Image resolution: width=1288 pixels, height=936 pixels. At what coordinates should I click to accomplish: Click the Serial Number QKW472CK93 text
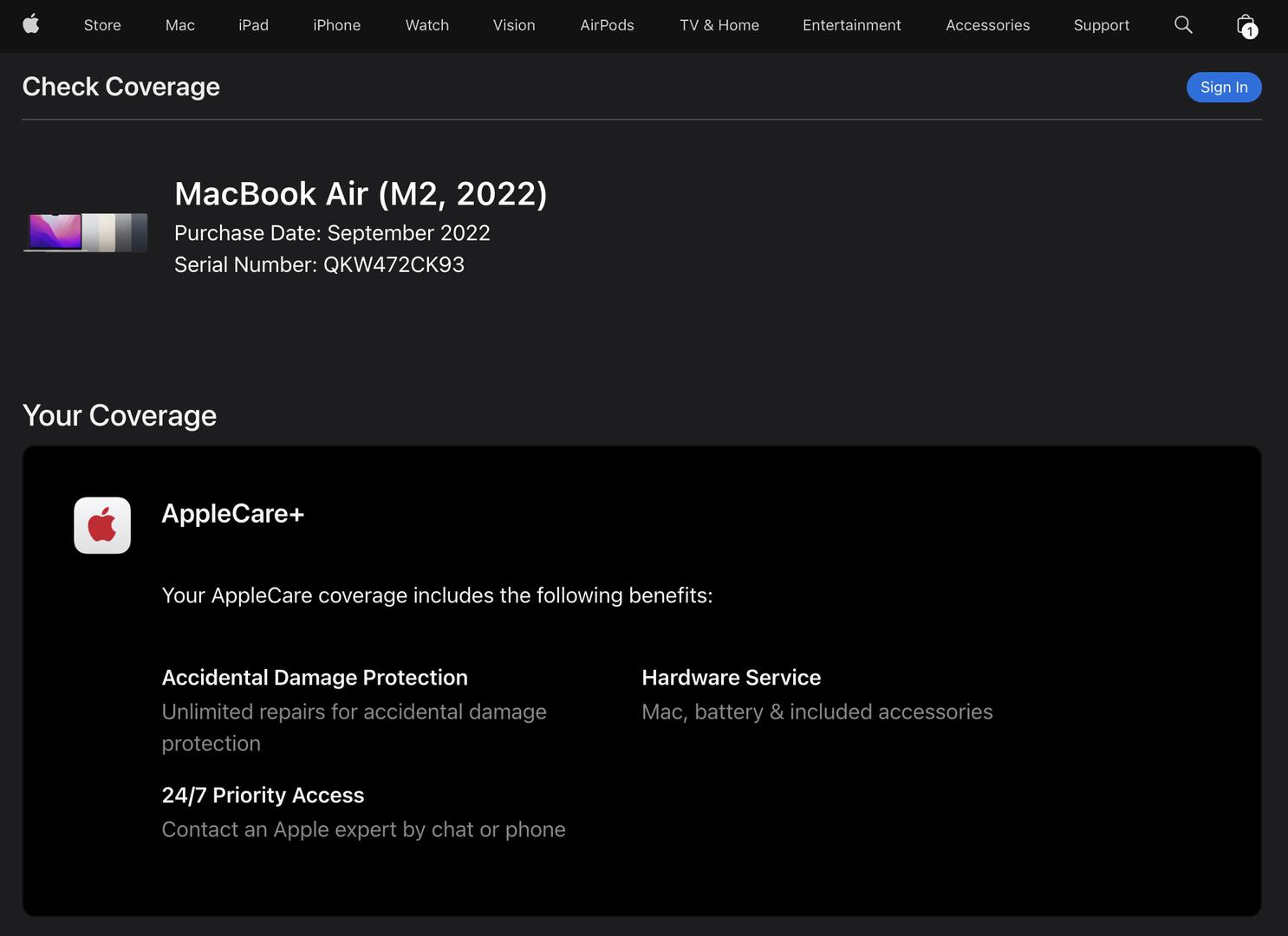319,264
